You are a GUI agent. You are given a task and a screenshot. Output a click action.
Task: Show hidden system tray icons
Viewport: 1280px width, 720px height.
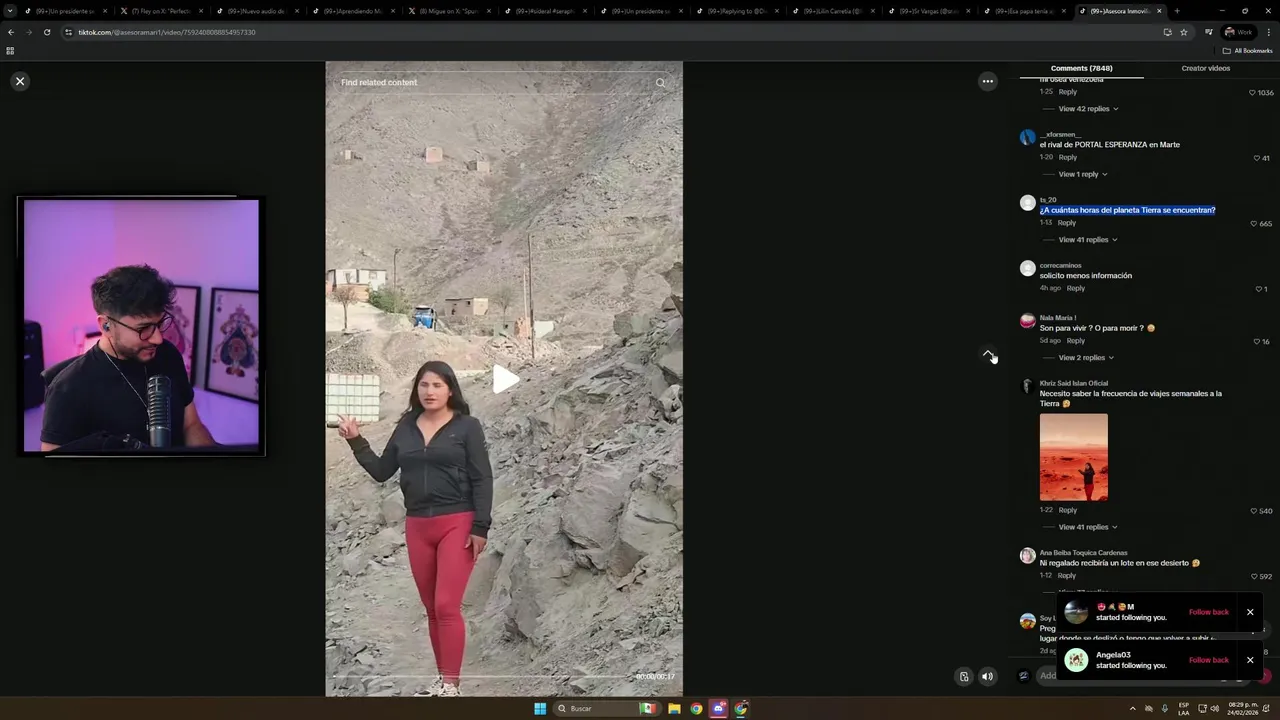(x=1133, y=708)
